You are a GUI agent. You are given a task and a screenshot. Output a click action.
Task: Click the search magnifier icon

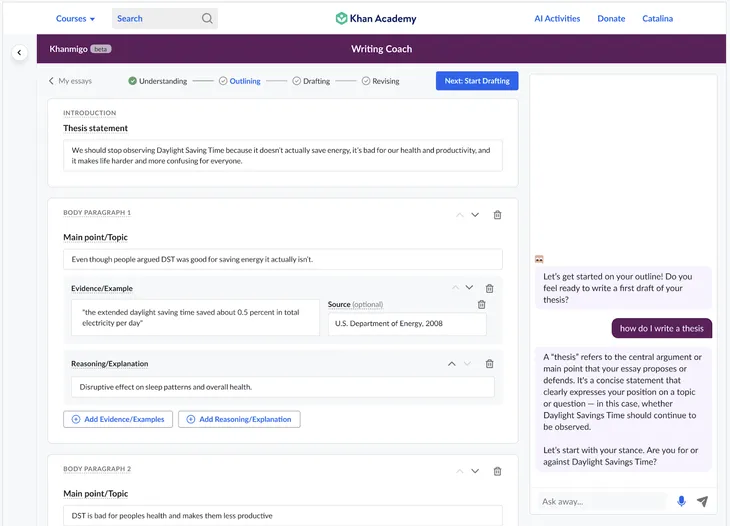207,19
